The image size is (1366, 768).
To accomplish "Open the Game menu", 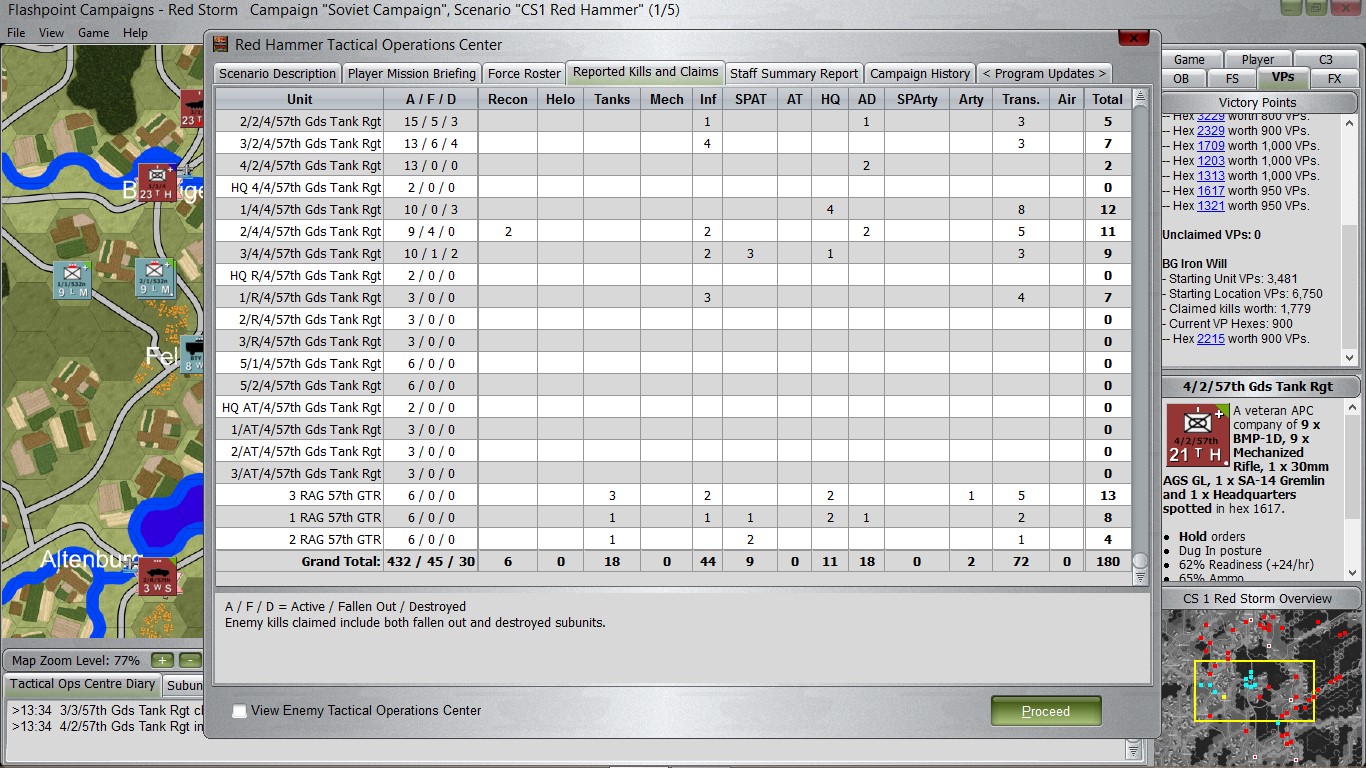I will pos(94,33).
